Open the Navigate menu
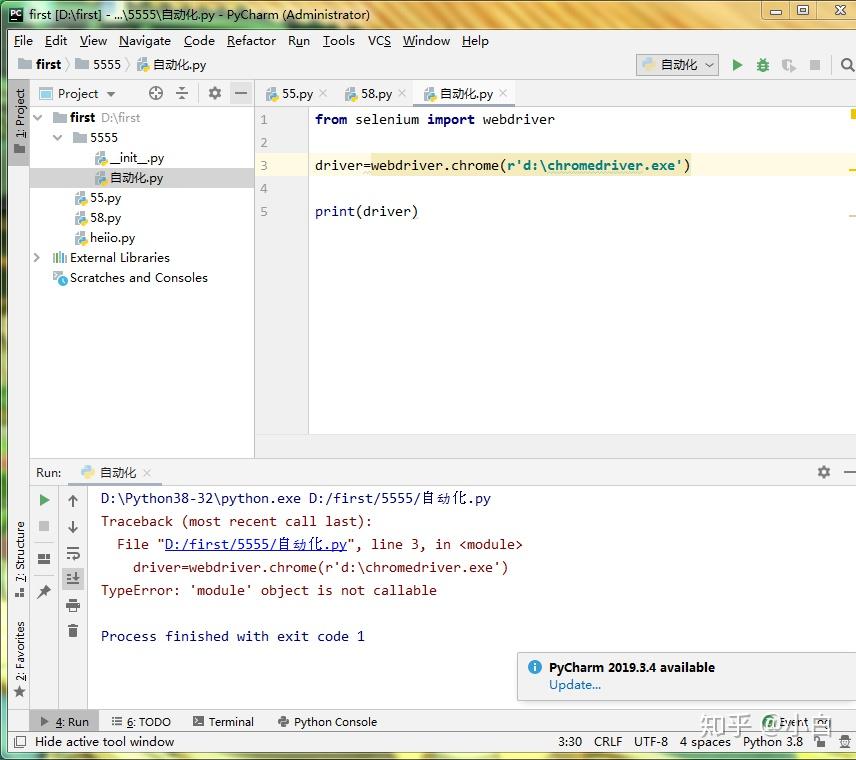The width and height of the screenshot is (856, 760). [145, 41]
